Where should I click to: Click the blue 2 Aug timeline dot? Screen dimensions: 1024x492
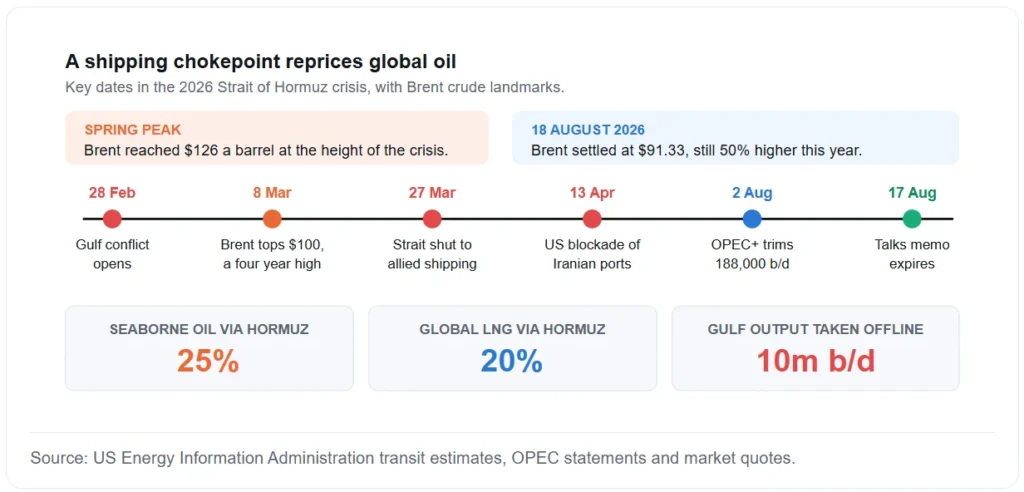[752, 219]
